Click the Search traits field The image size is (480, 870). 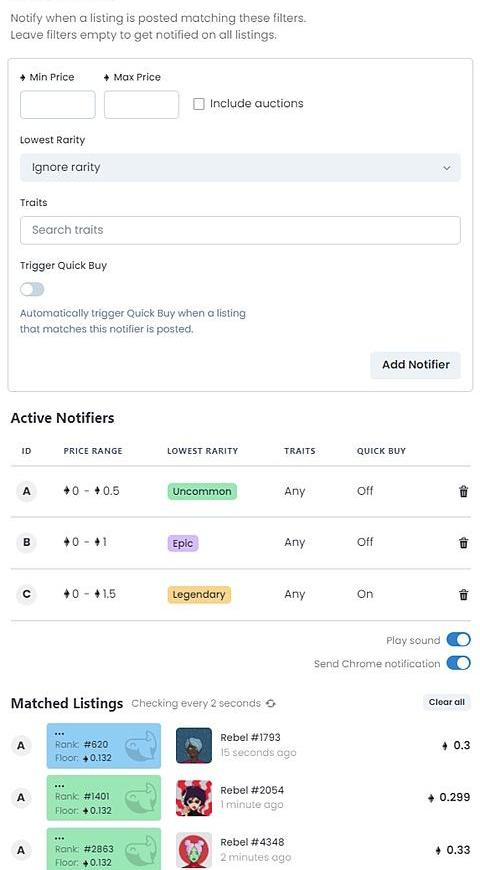pos(240,230)
